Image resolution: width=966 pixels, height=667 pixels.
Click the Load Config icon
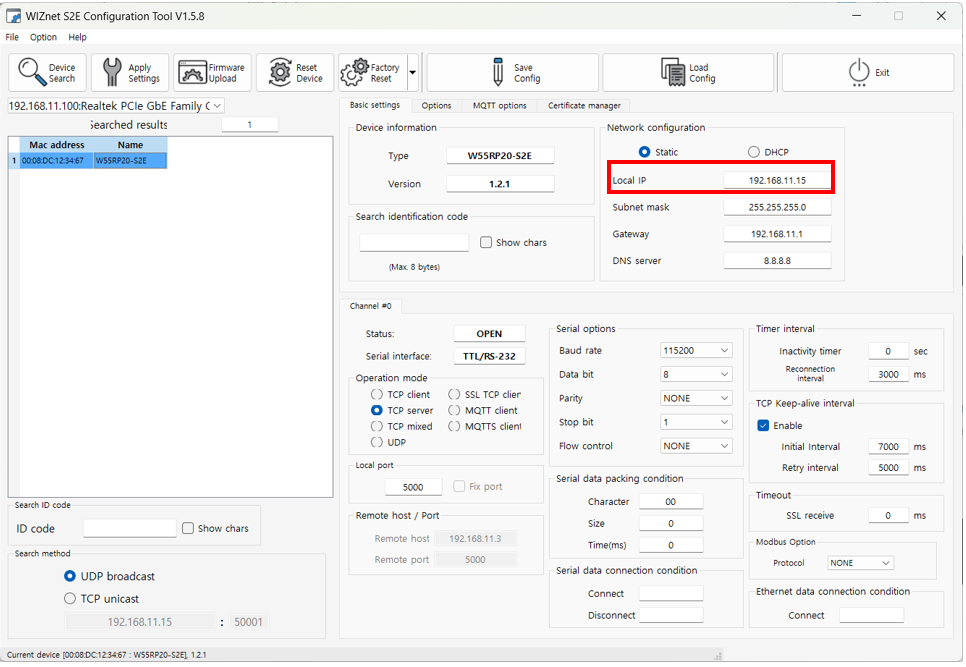tap(673, 73)
